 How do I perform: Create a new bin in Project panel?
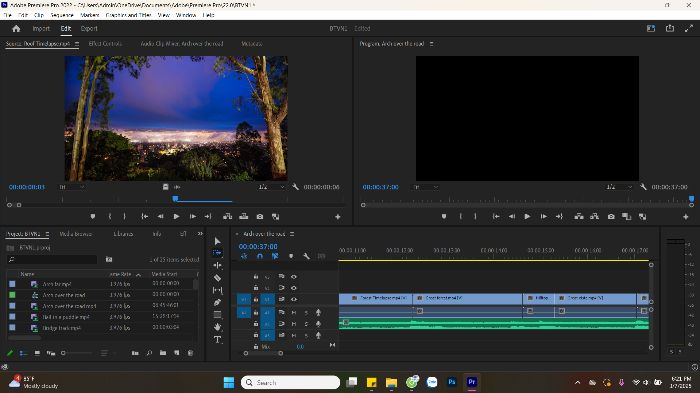163,353
